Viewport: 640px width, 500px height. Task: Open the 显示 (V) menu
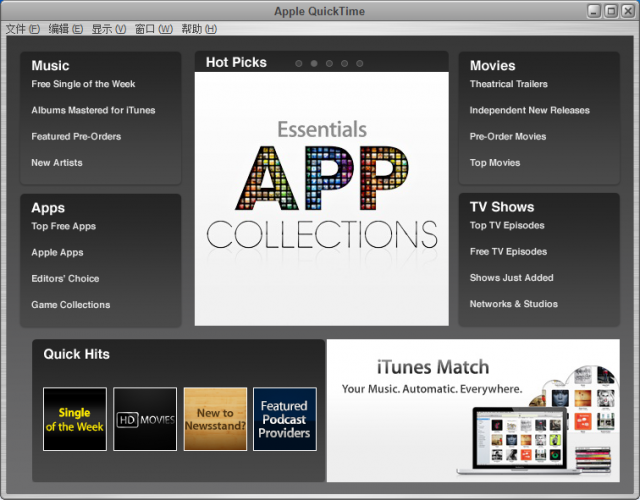[109, 29]
